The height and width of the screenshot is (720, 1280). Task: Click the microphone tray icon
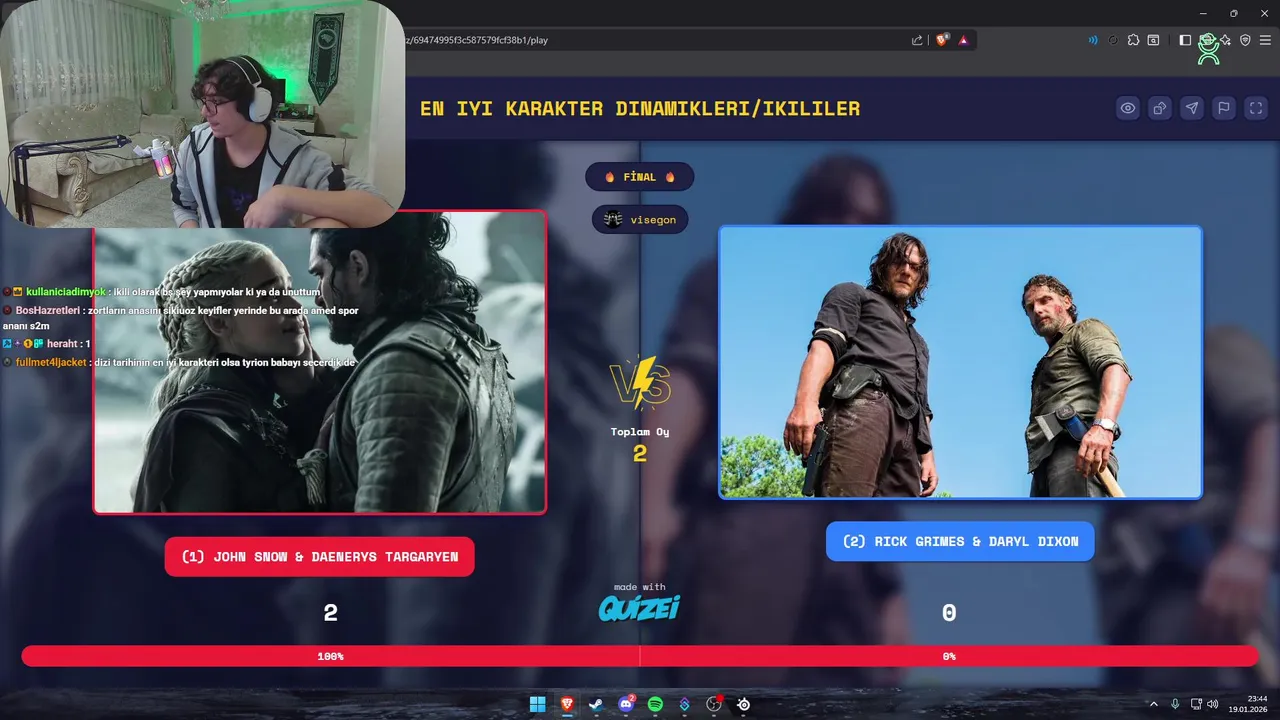pyautogui.click(x=1175, y=704)
